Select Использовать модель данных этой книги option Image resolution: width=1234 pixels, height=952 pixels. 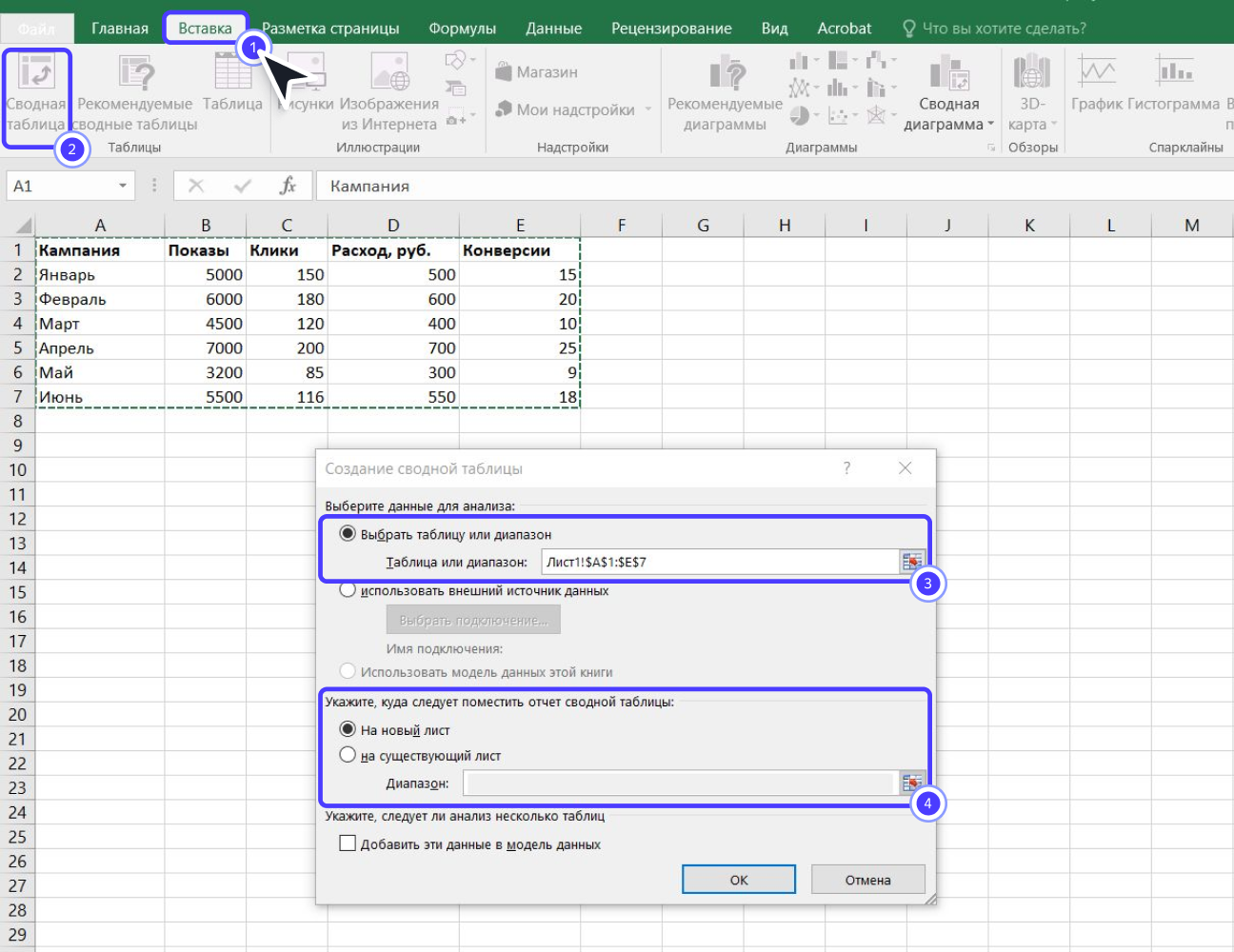click(476, 671)
